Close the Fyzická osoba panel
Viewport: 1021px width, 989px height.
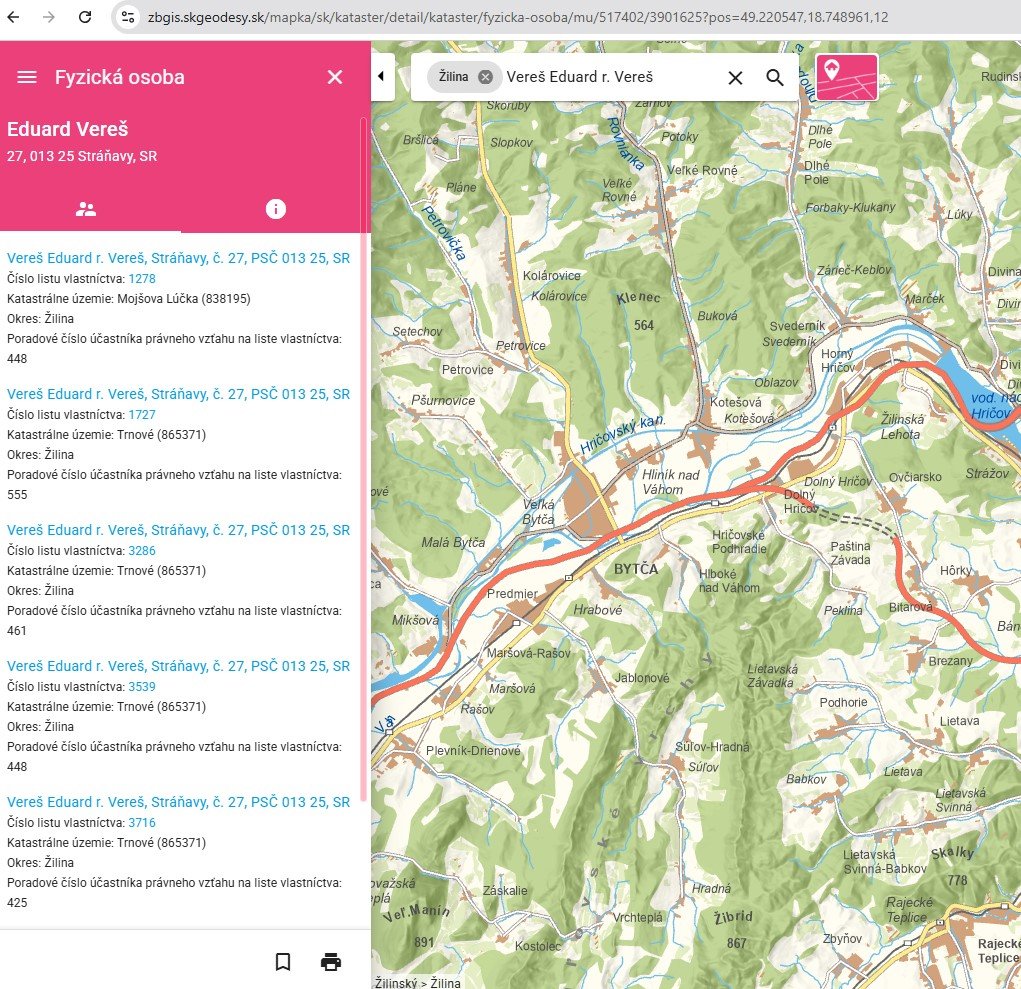tap(335, 77)
